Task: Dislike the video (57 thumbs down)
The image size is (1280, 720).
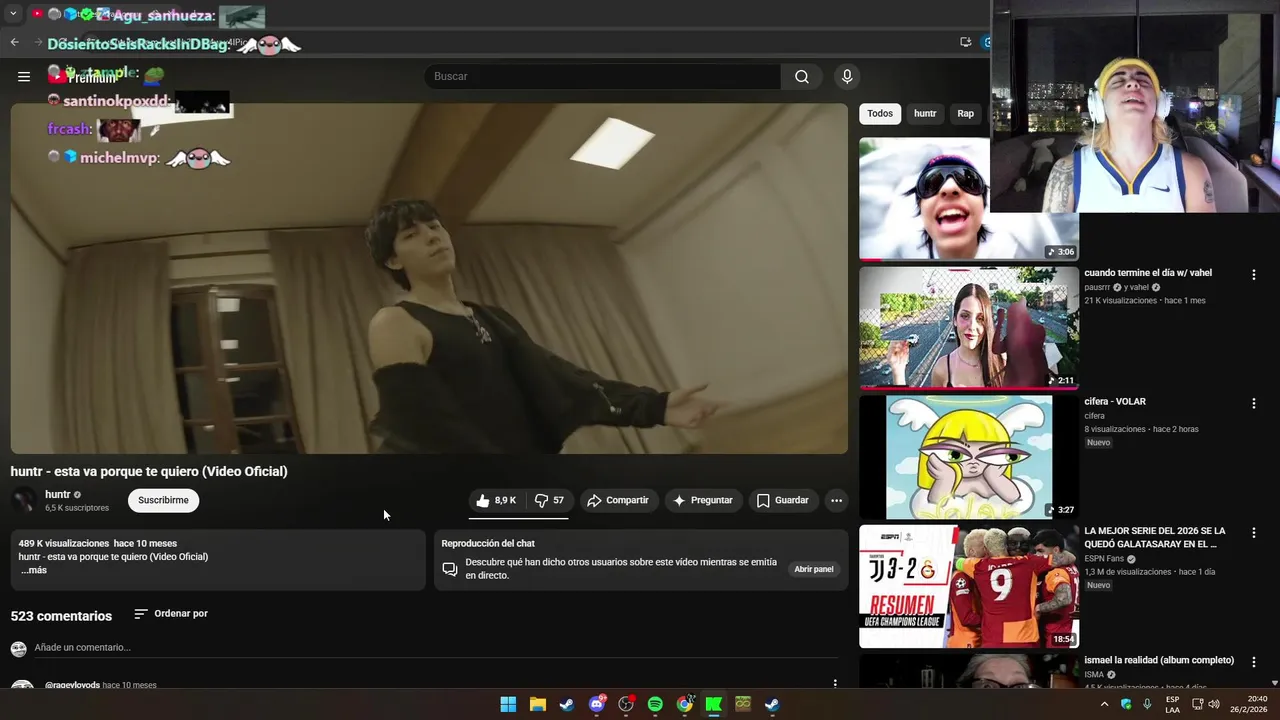Action: point(549,500)
